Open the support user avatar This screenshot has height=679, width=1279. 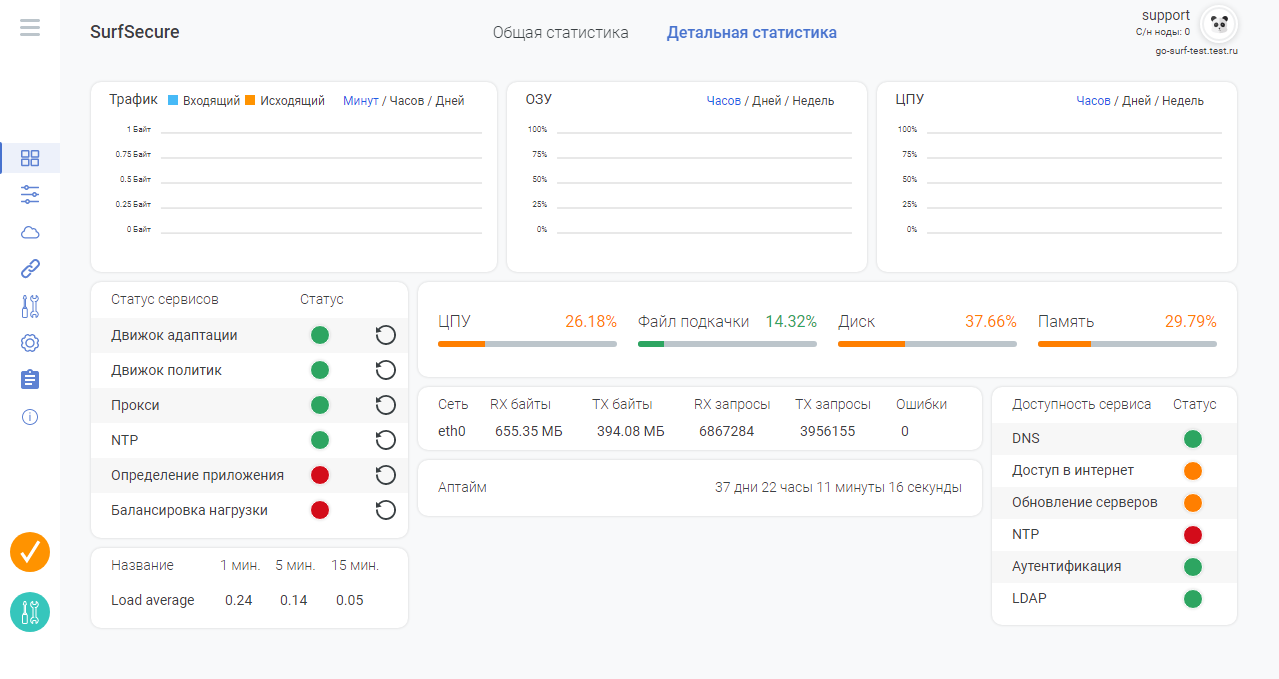(x=1218, y=24)
